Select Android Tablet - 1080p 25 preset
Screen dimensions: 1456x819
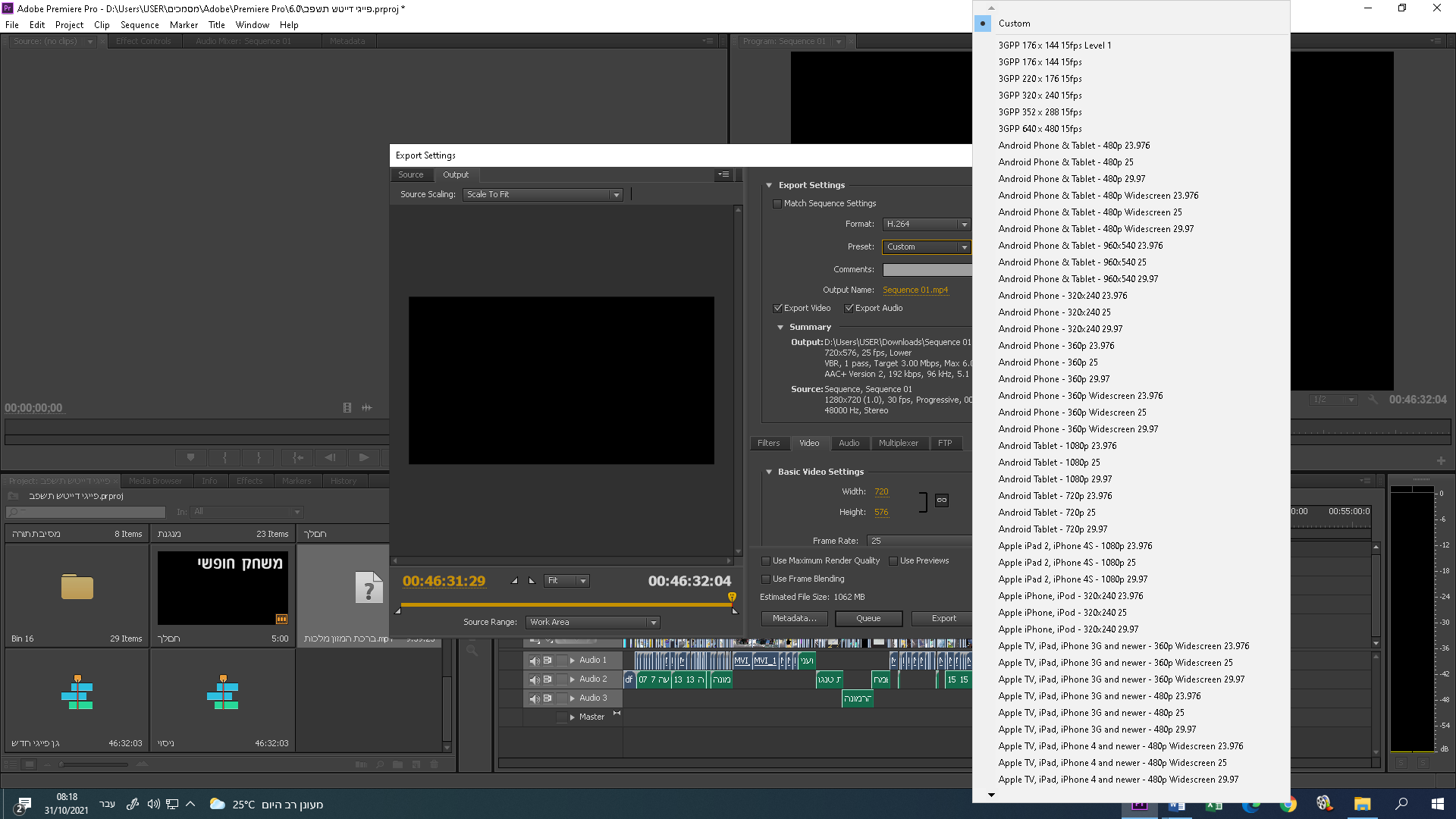tap(1049, 463)
